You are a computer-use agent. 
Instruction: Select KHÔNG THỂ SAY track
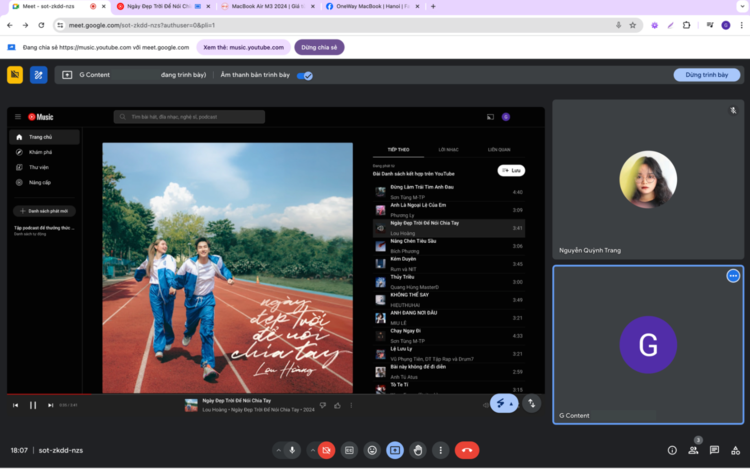449,300
